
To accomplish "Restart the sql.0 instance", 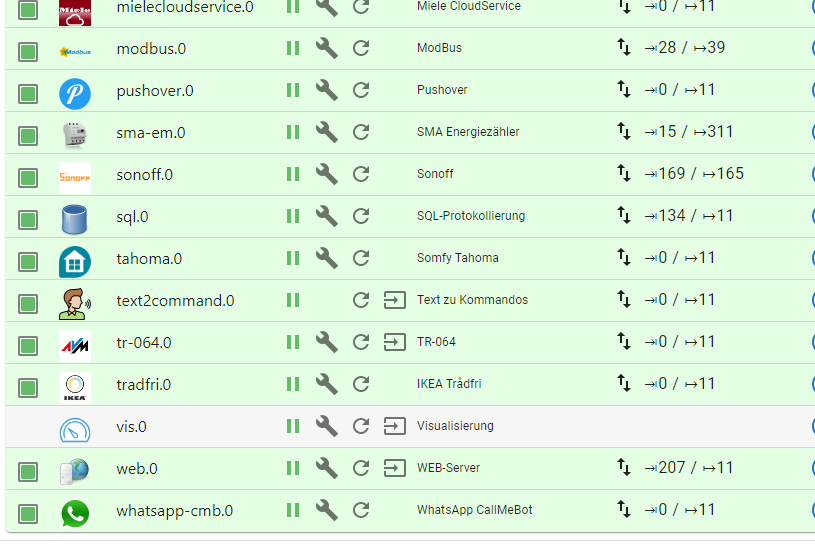I will [362, 216].
